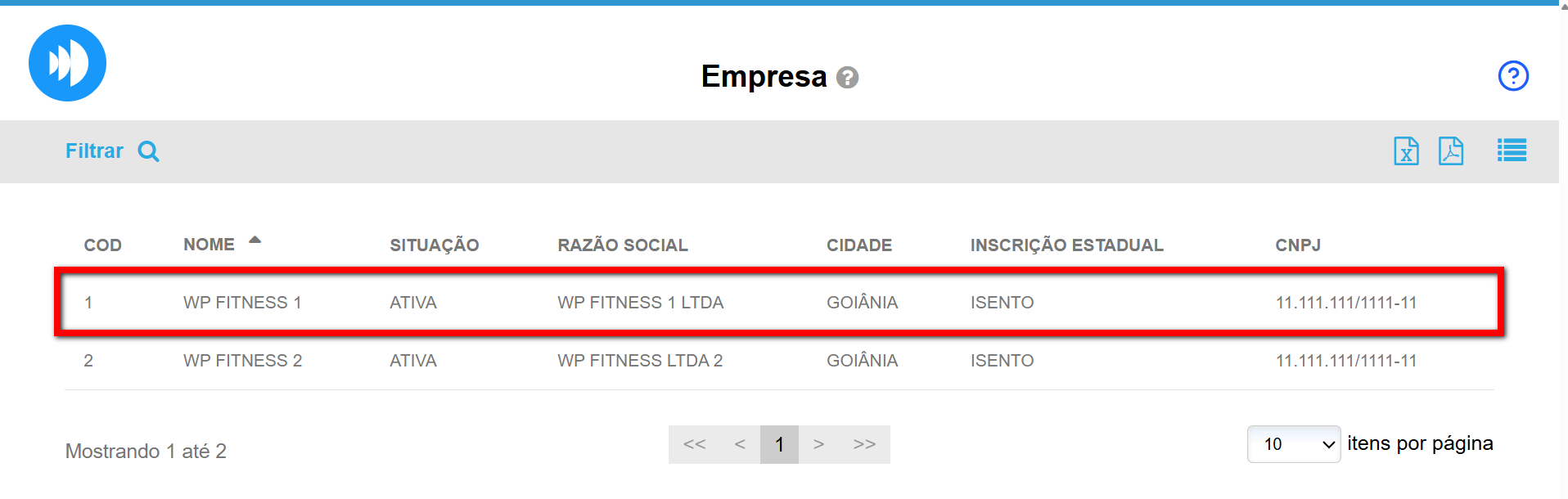The width and height of the screenshot is (1568, 499).
Task: Sort by the SITUAÇÃO column header
Action: coord(434,245)
